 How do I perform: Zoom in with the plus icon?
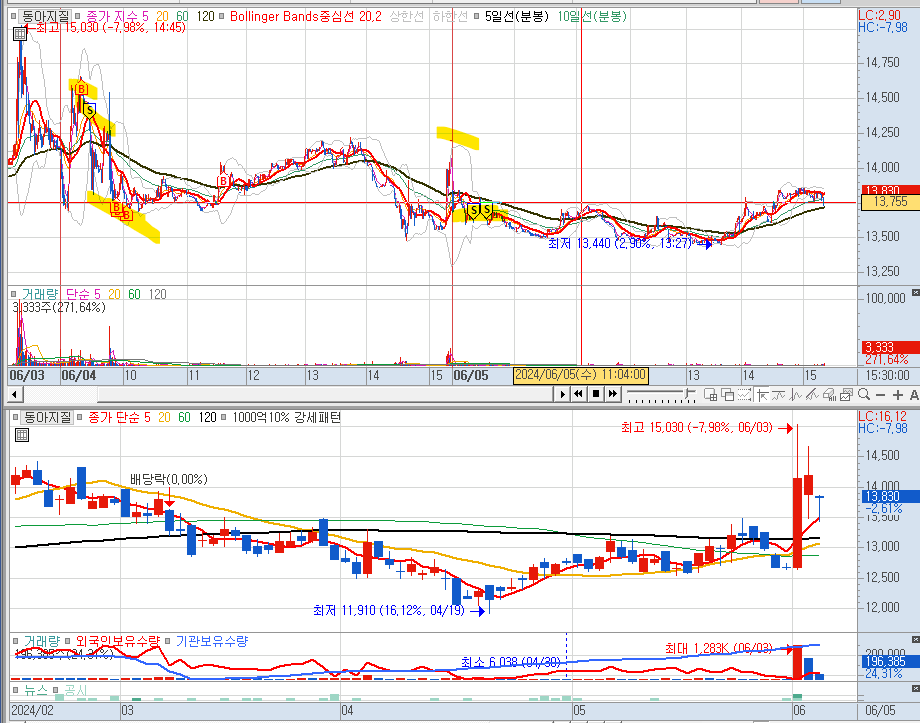898,395
